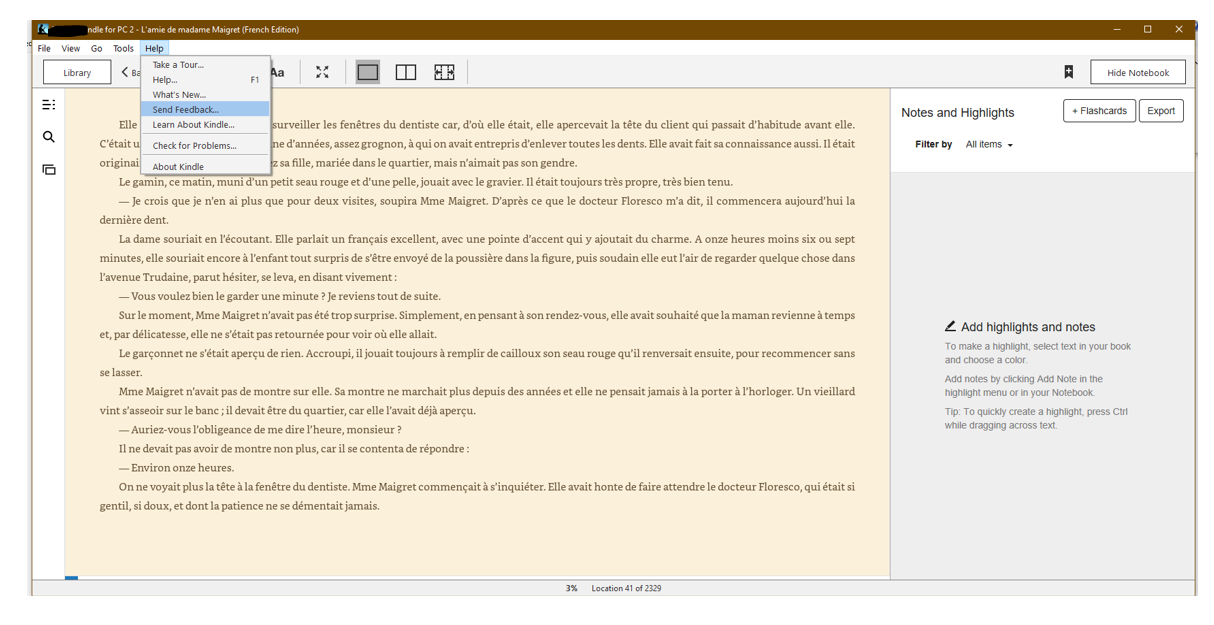Image resolution: width=1214 pixels, height=625 pixels.
Task: Open the File menu
Action: click(x=44, y=48)
